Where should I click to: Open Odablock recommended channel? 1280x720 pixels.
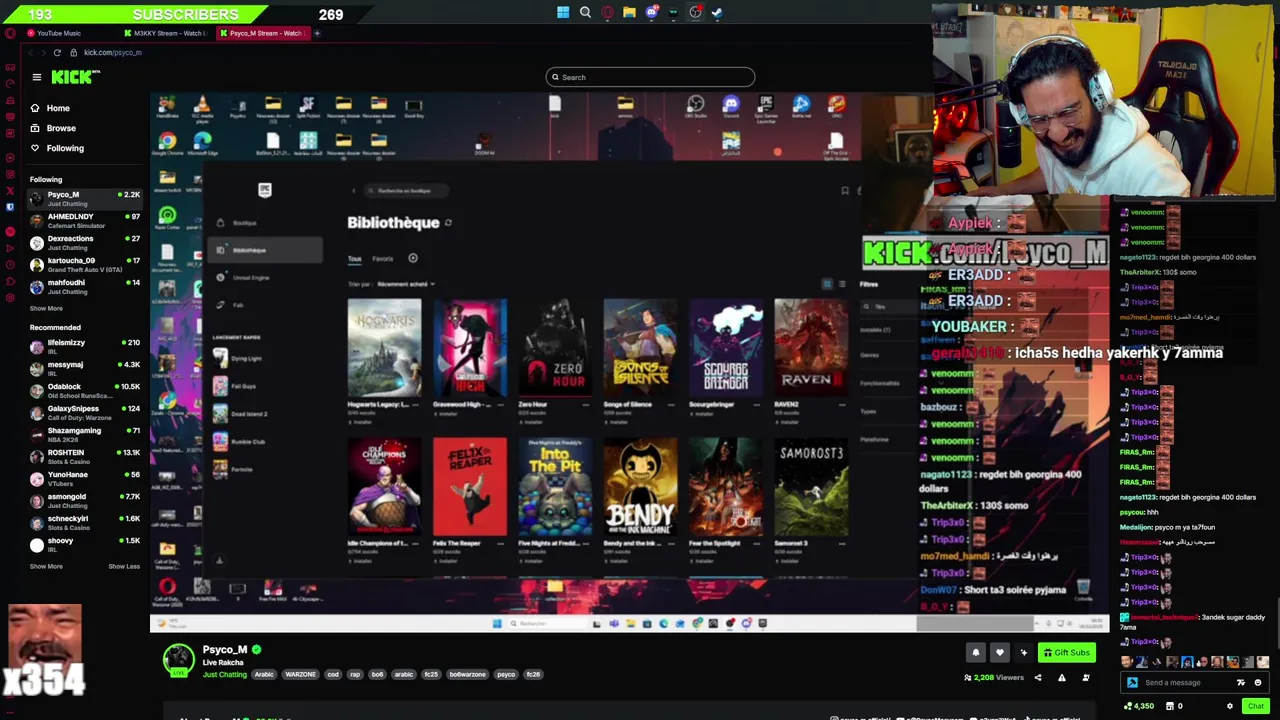85,390
